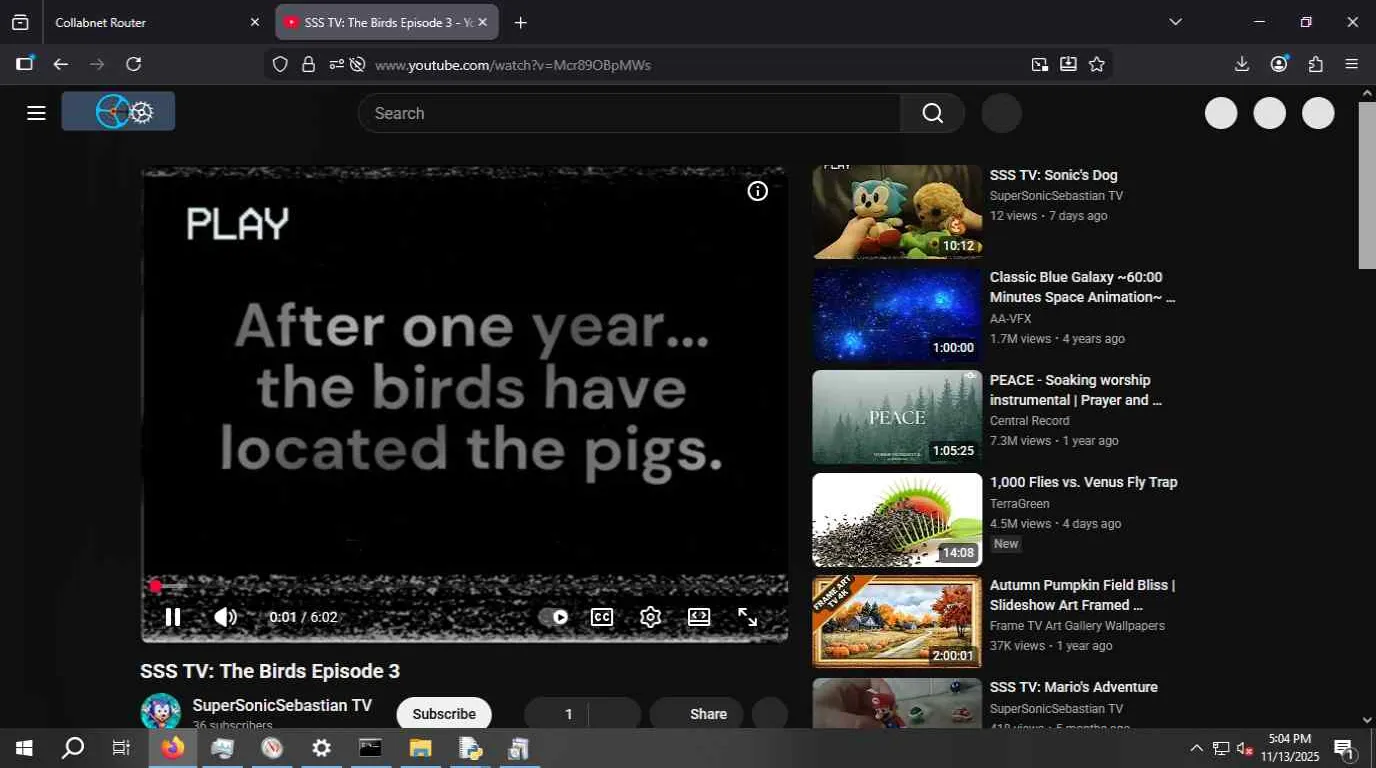This screenshot has width=1376, height=768.
Task: Open a new browser tab
Action: click(520, 22)
